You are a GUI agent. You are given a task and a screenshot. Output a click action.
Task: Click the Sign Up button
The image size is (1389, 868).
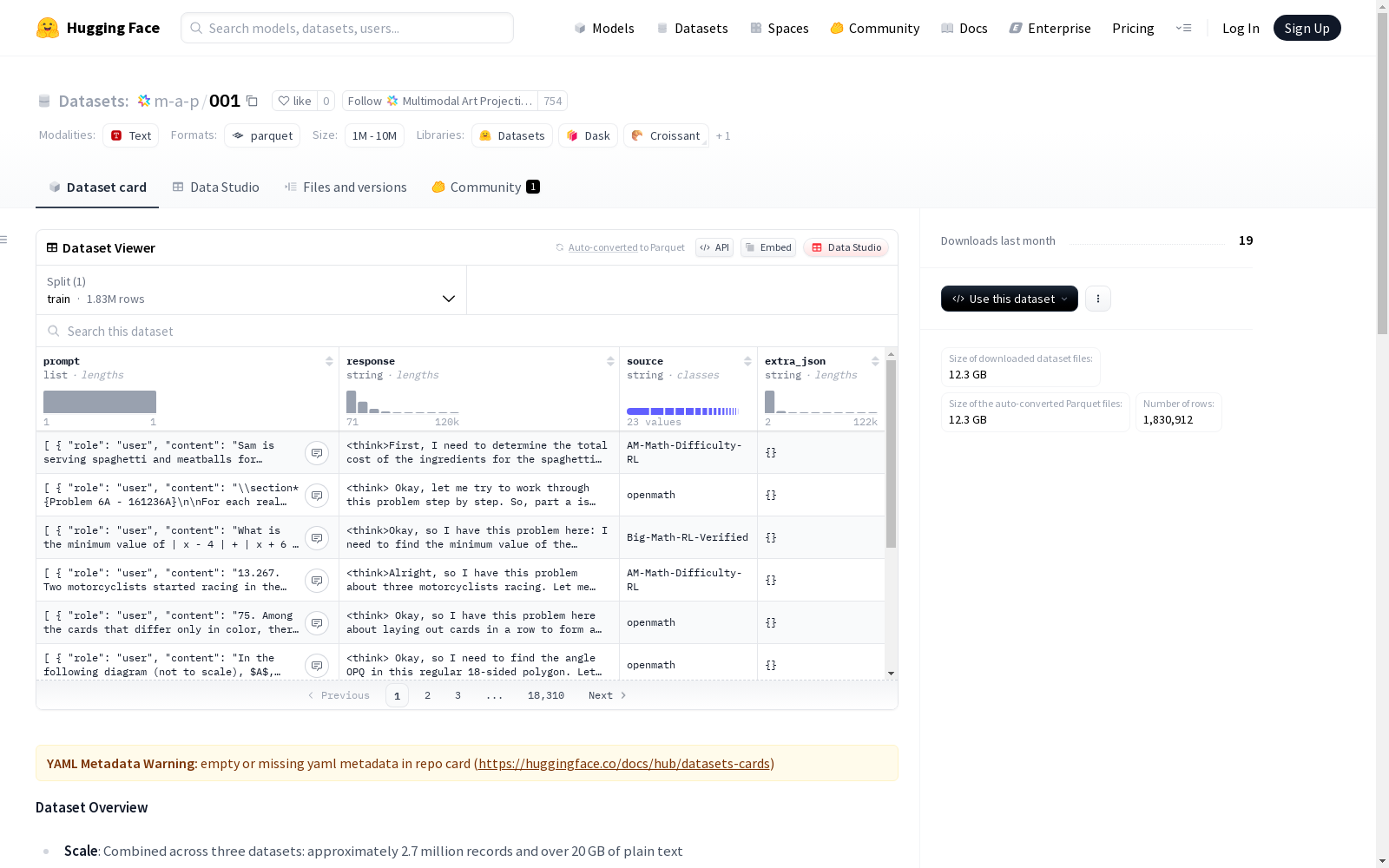click(1307, 28)
